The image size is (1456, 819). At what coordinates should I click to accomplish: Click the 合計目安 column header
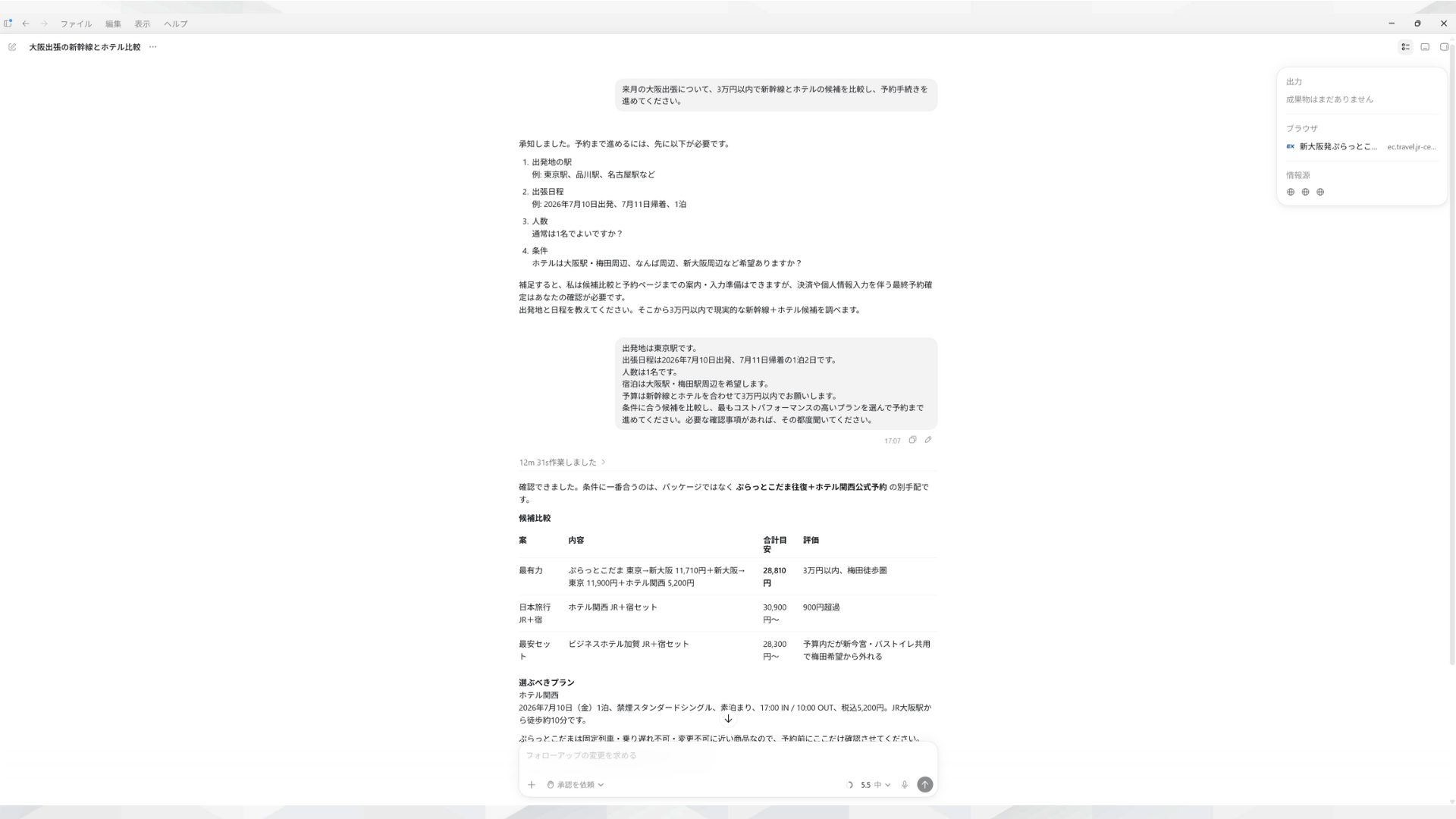click(x=775, y=544)
